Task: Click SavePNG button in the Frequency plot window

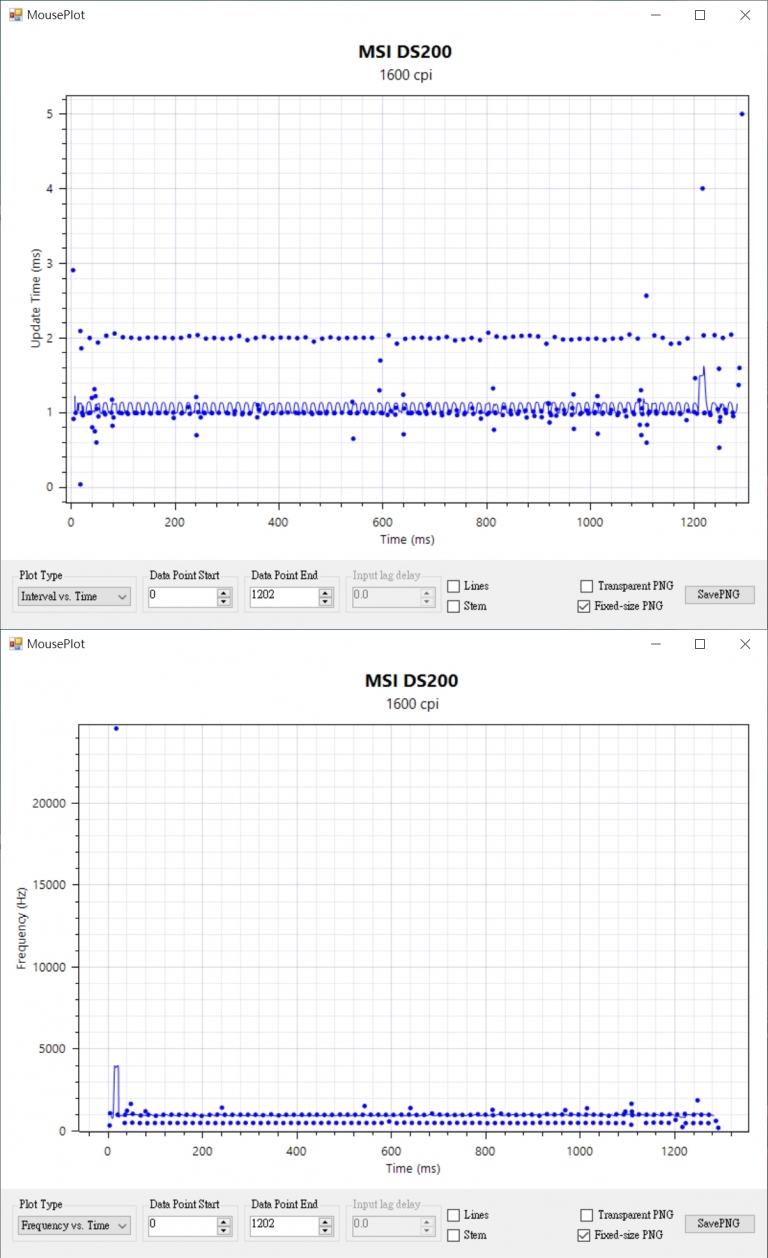Action: point(720,1223)
